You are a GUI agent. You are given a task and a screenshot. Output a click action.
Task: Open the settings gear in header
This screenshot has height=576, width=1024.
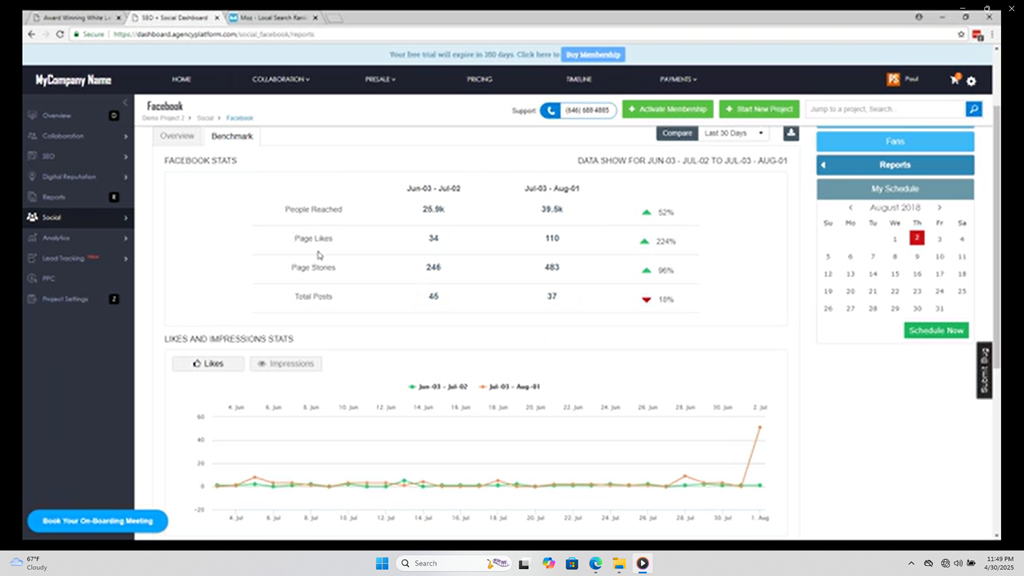click(971, 81)
